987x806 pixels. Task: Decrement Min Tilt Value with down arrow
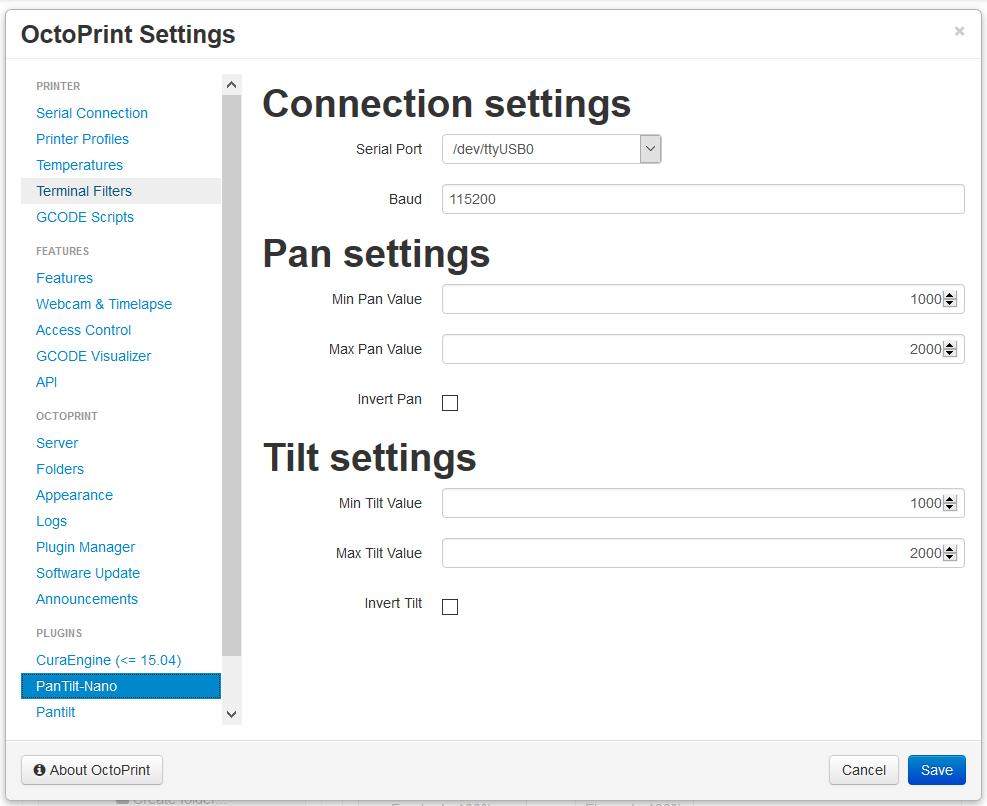950,507
